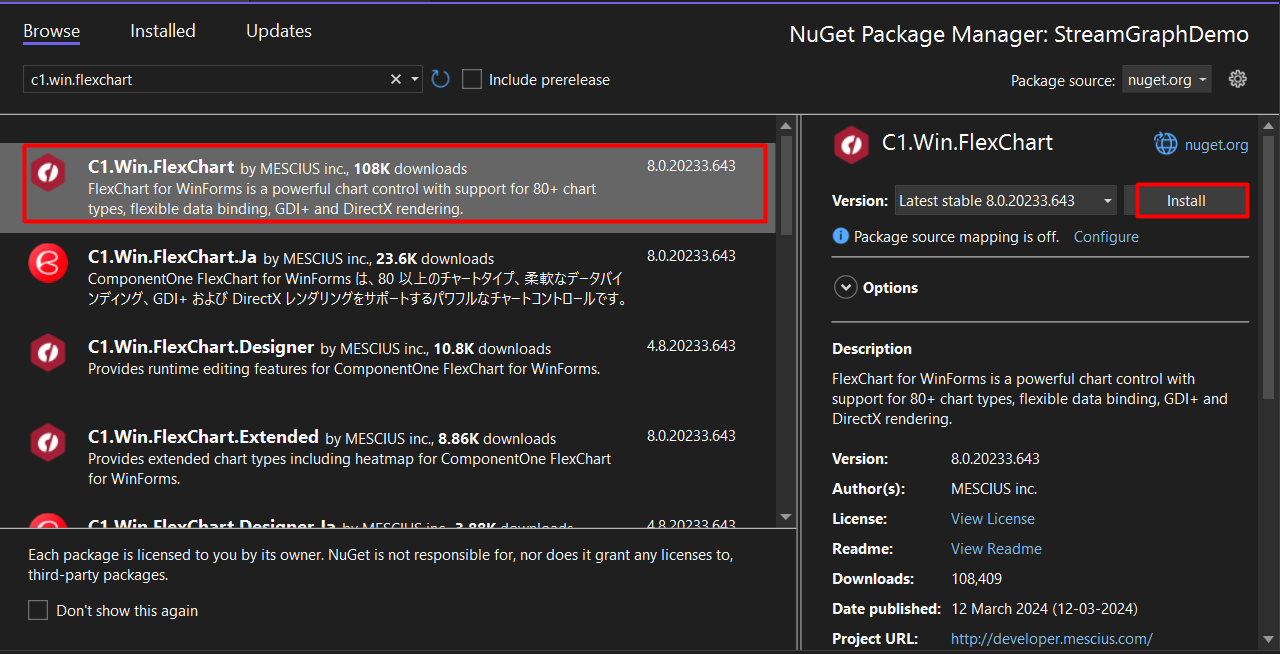Open the Configure link
Image resolution: width=1280 pixels, height=654 pixels.
[x=1106, y=237]
